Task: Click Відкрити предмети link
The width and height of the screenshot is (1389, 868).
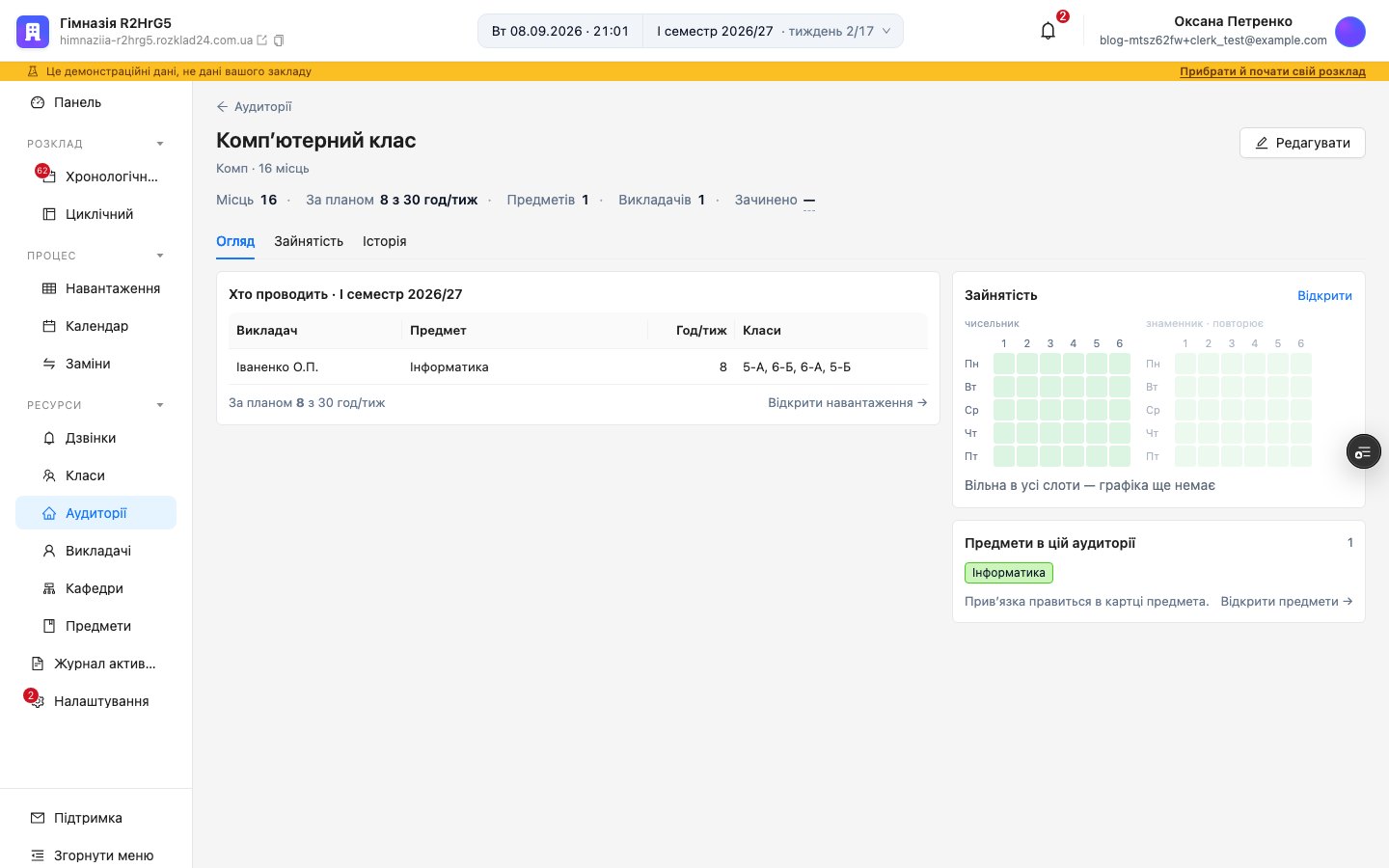Action: pyautogui.click(x=1287, y=602)
